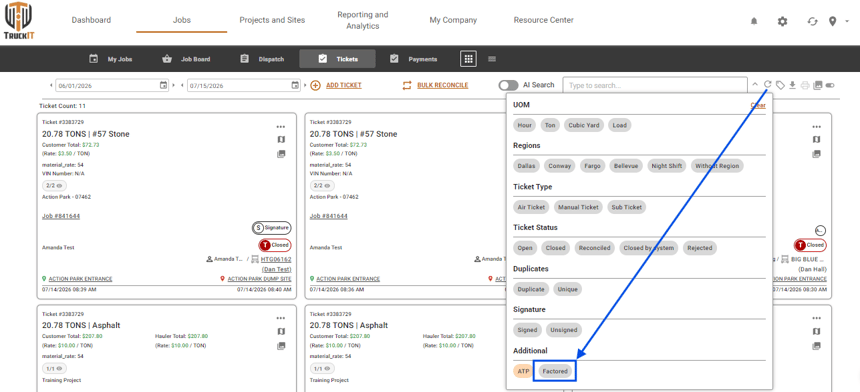Select the Air Ticket type filter
This screenshot has height=392, width=860.
[x=531, y=207]
